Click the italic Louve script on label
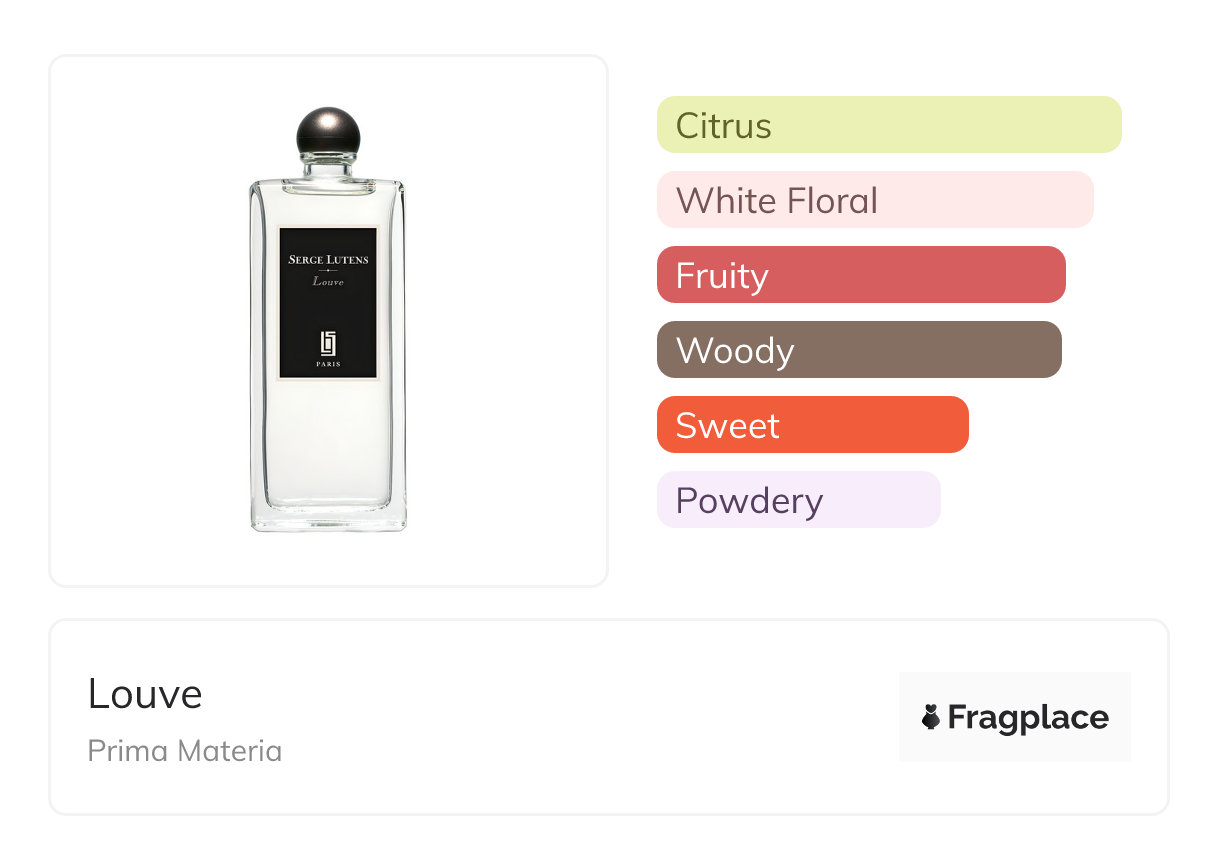1218x864 pixels. tap(328, 282)
